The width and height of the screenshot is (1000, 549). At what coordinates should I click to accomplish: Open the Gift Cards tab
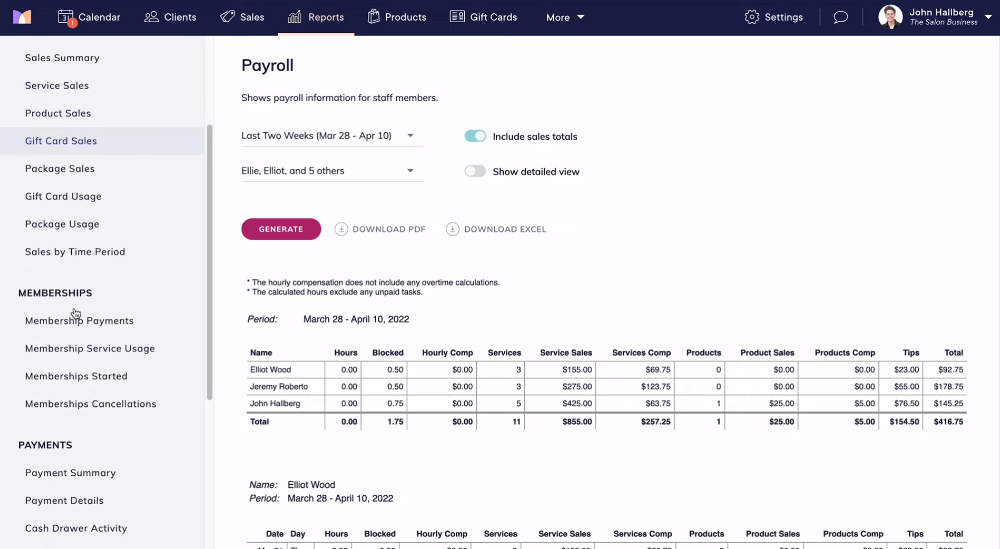coord(483,18)
